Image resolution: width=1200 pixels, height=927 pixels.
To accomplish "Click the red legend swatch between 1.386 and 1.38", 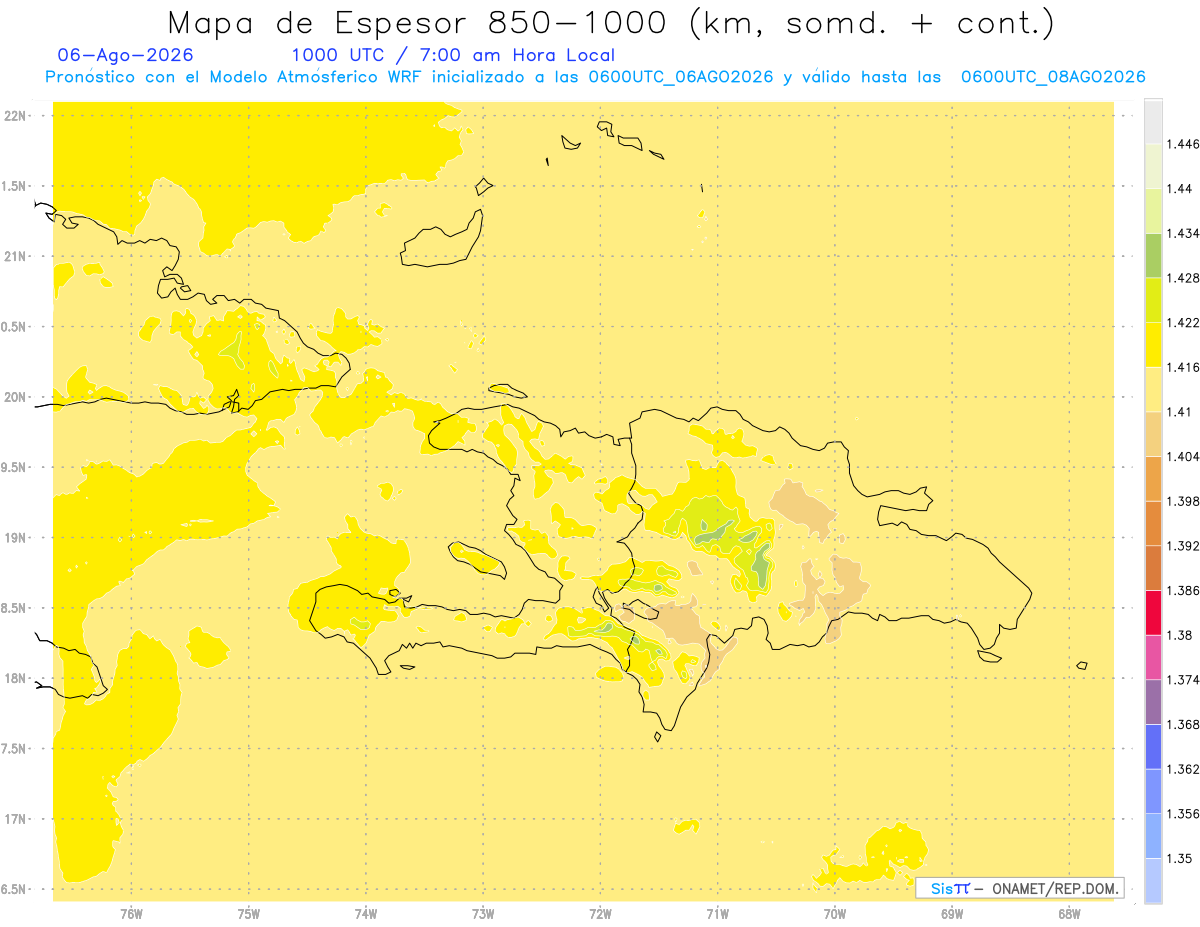I will 1153,612.
